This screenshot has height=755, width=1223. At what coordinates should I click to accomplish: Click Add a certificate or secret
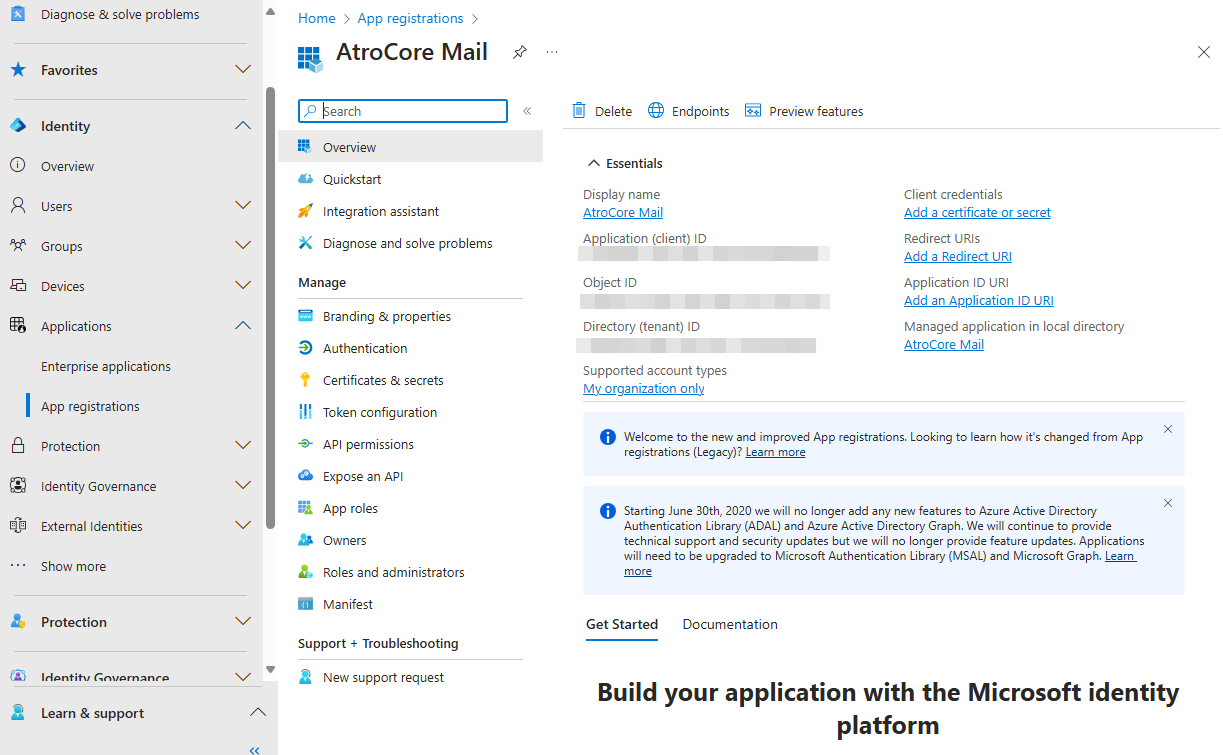coord(977,212)
